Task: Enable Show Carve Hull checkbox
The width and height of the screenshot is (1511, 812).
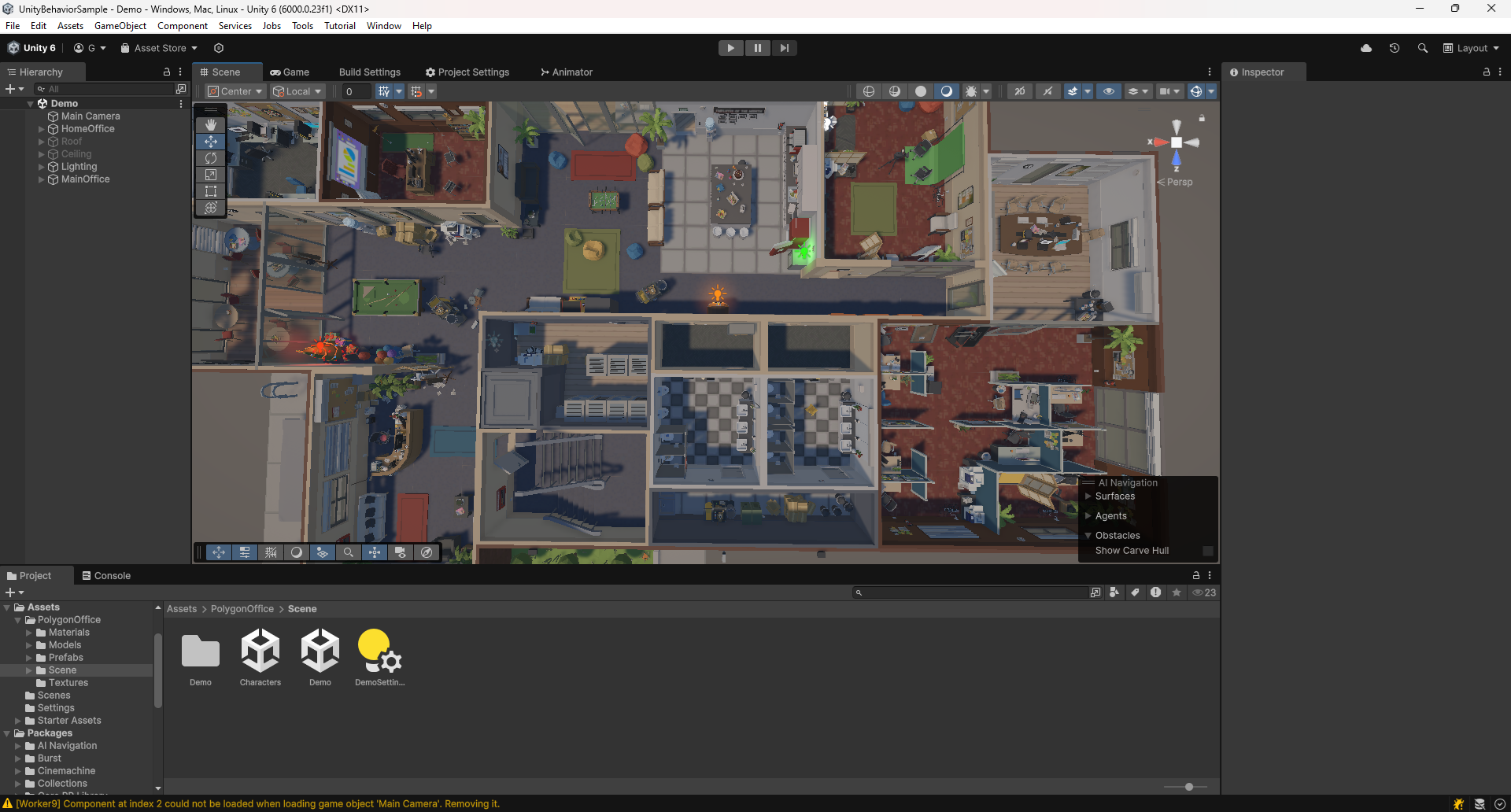Action: pos(1208,551)
